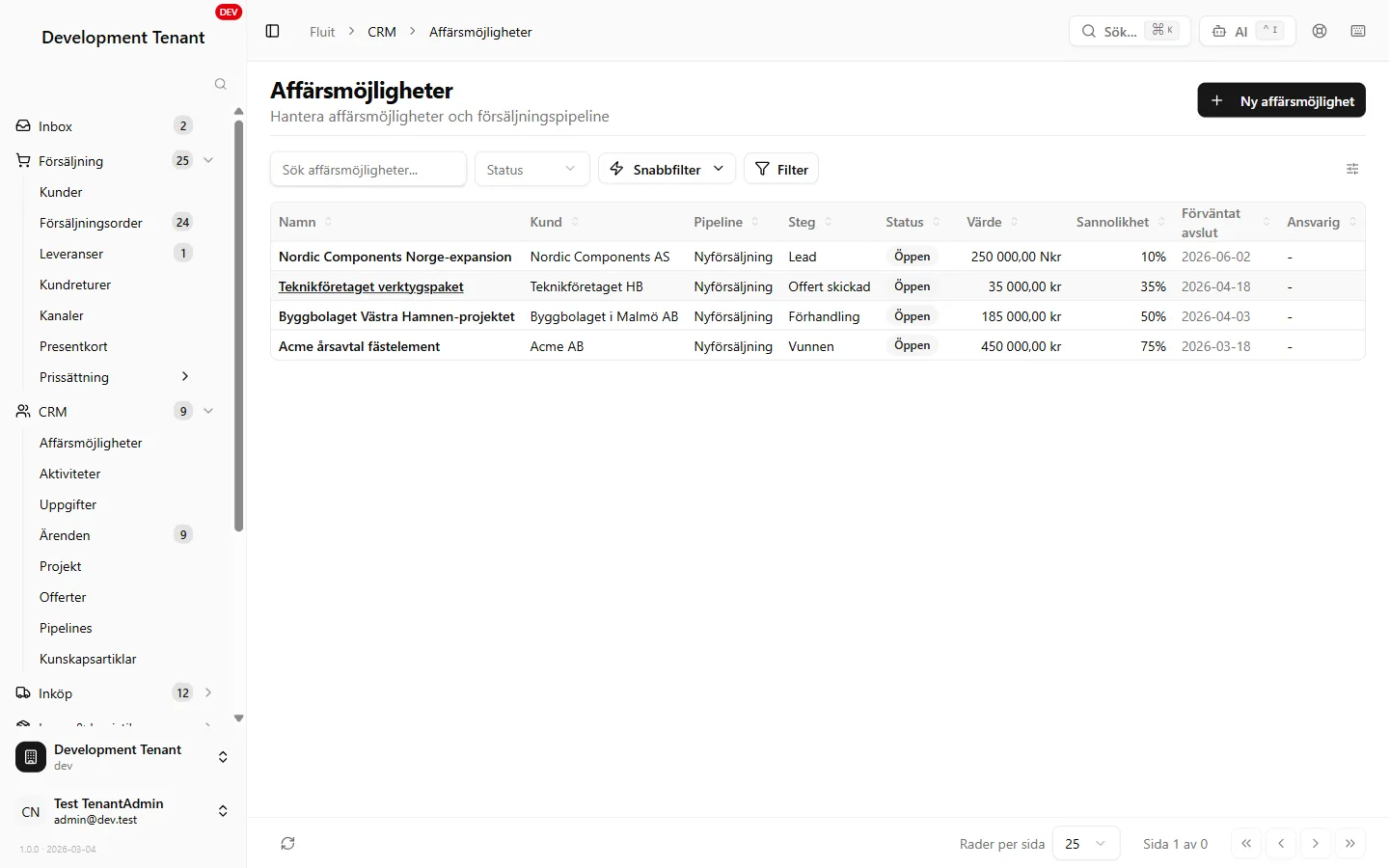Viewport: 1389px width, 868px height.
Task: Open Kunskapsartiklar in sidebar
Action: (88, 659)
